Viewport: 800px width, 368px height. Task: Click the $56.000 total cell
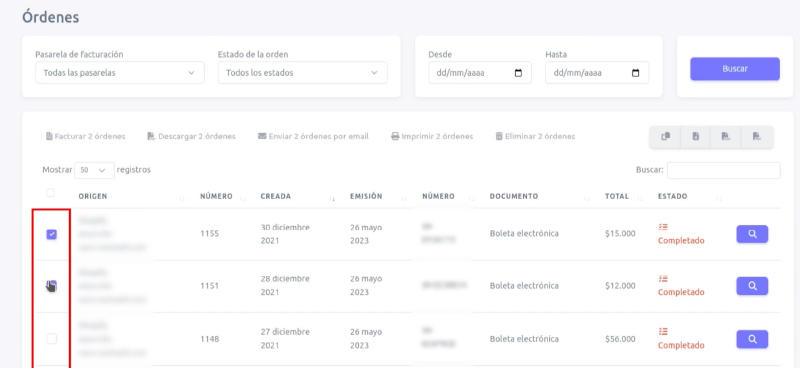pos(620,339)
